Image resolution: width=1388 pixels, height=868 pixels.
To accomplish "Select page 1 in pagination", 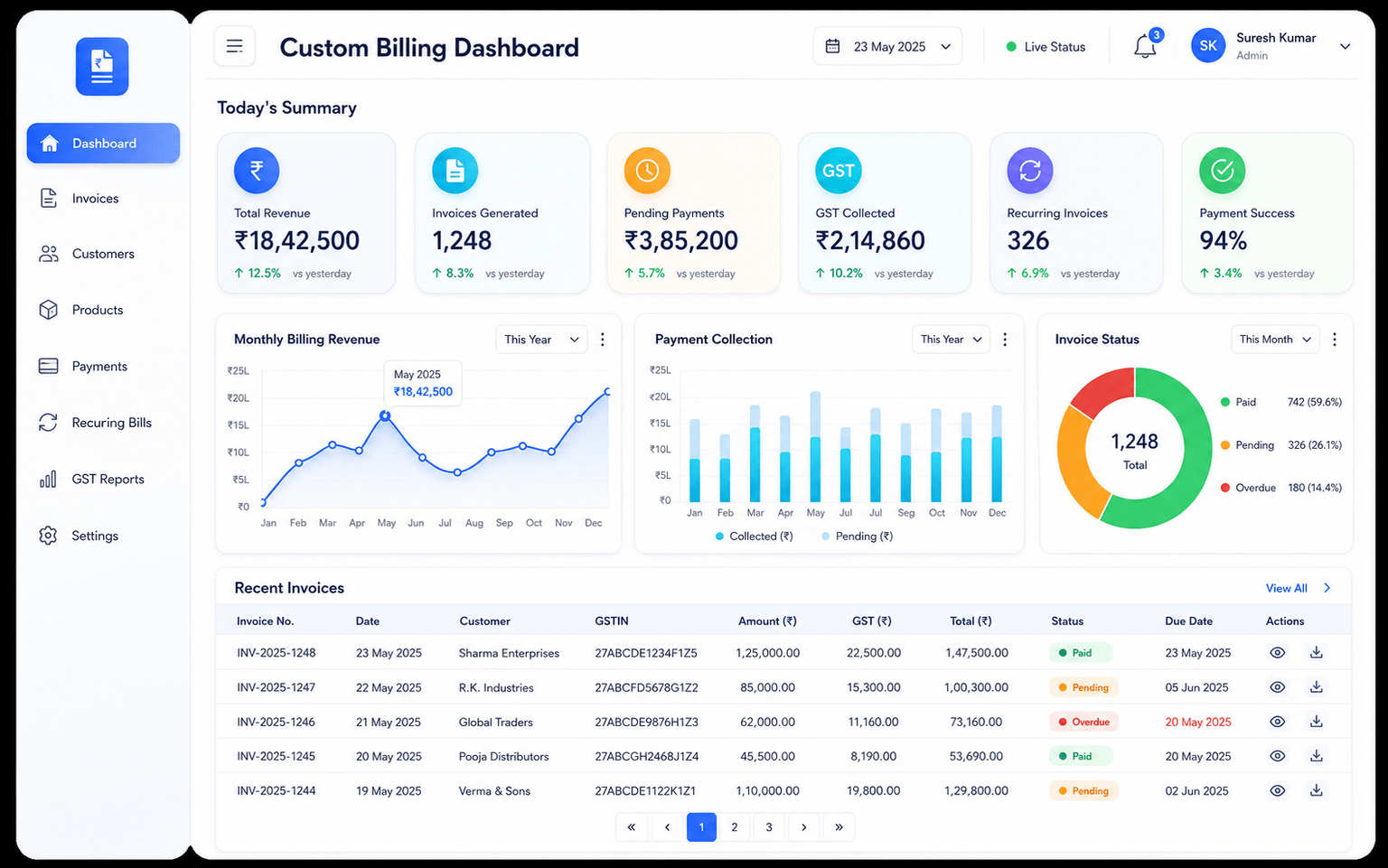I will pyautogui.click(x=701, y=827).
